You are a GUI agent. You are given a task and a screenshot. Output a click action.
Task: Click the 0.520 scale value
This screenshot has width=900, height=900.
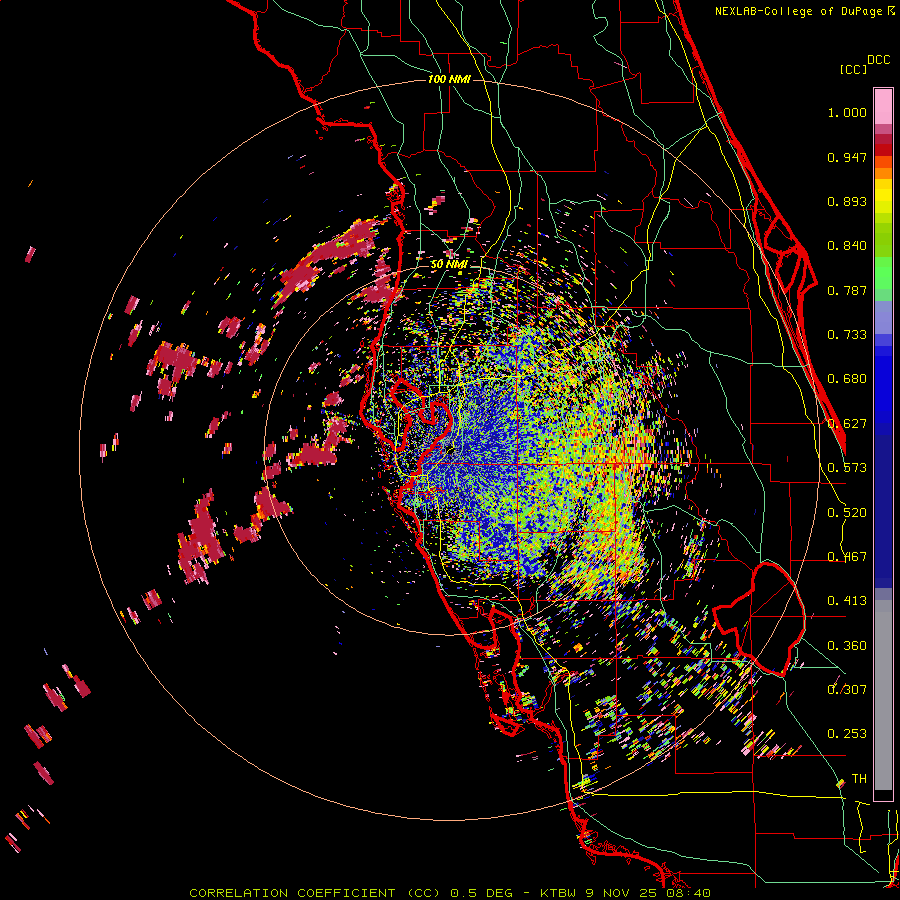coord(847,512)
